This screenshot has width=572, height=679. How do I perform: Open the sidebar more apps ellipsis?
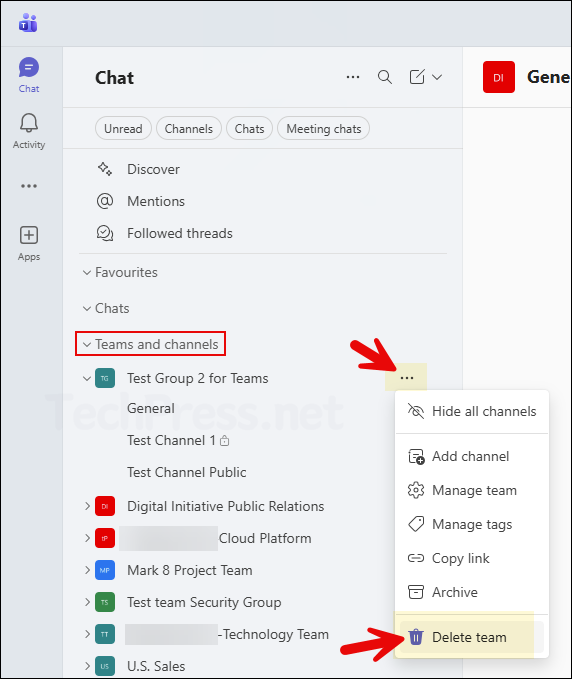coord(29,186)
